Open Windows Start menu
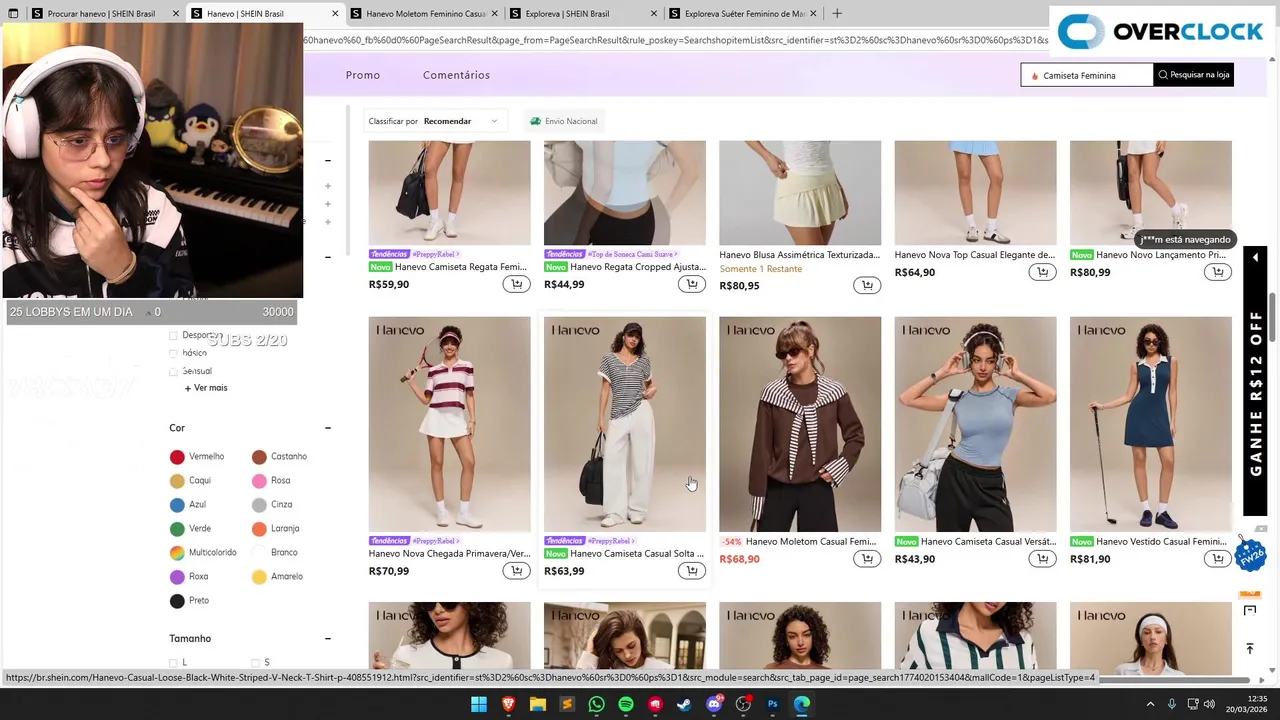This screenshot has height=720, width=1280. click(479, 704)
